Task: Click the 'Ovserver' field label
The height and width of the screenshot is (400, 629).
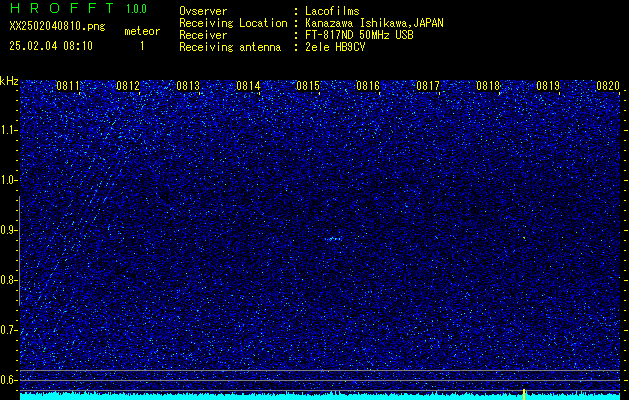Action: [x=203, y=11]
